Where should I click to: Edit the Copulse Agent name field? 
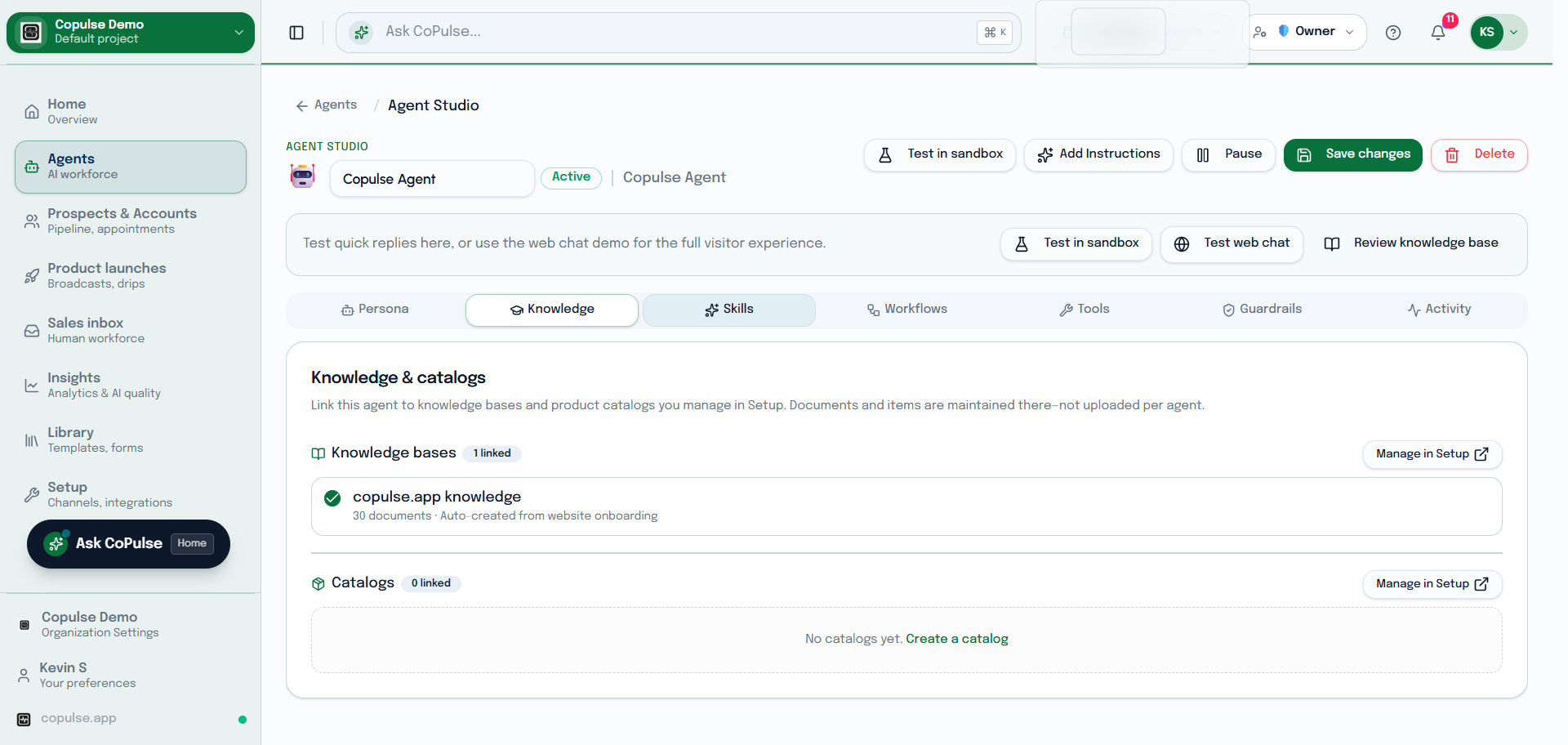tap(432, 179)
